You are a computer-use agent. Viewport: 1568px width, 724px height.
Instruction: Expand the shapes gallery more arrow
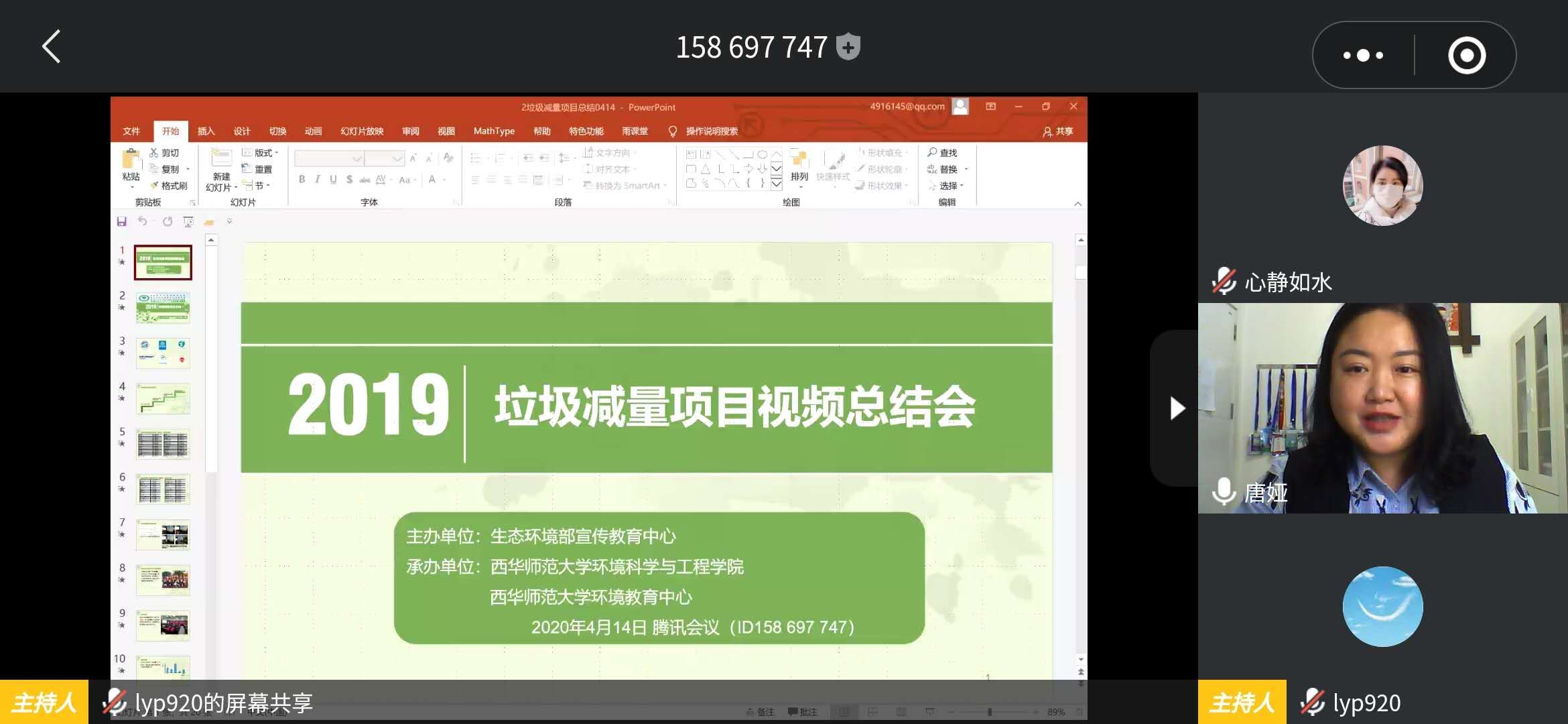click(x=777, y=184)
